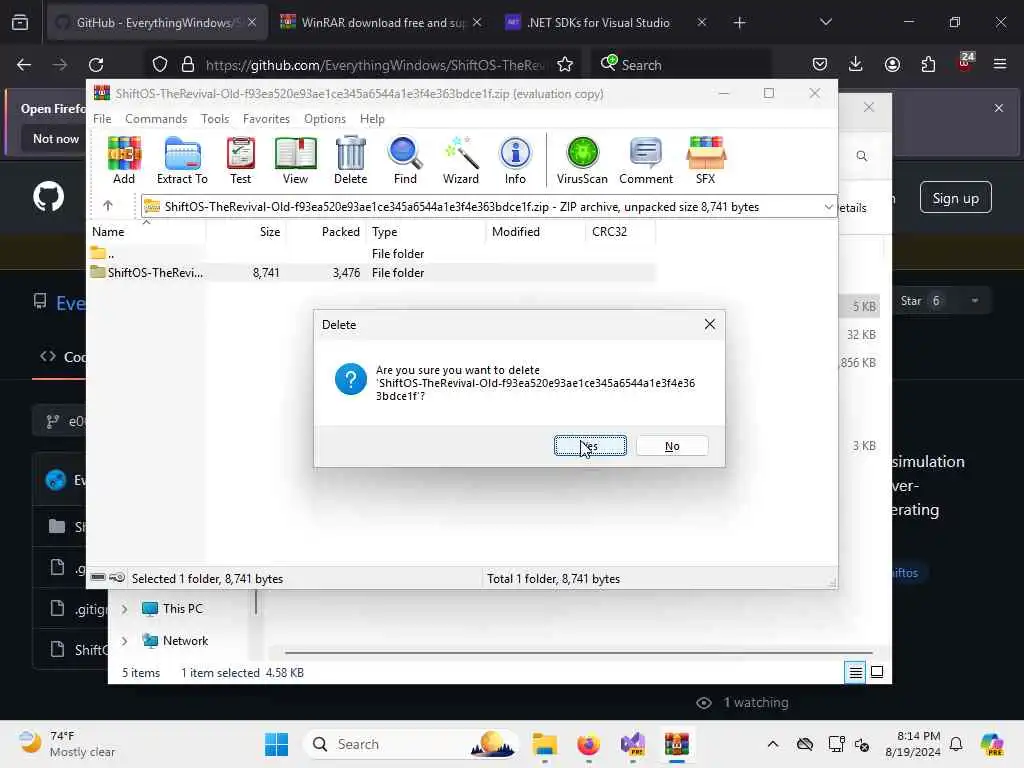Open Firefox downloads panel
The width and height of the screenshot is (1024, 768).
(x=856, y=64)
